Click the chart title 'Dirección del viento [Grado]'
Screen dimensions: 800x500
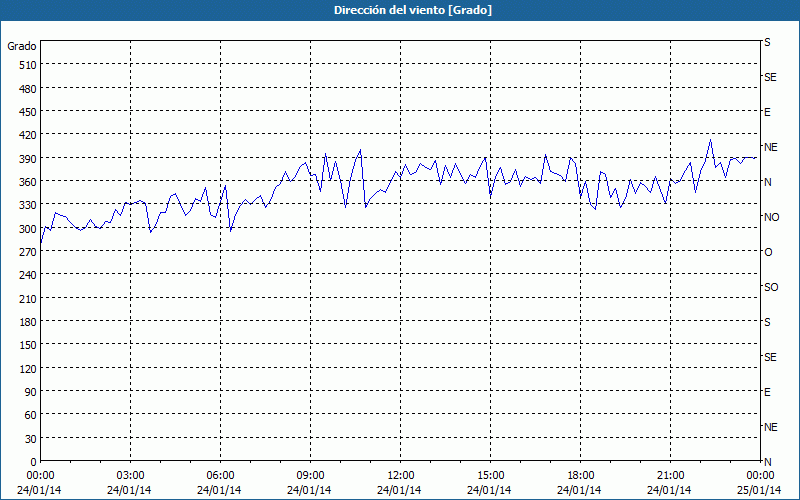pyautogui.click(x=413, y=10)
